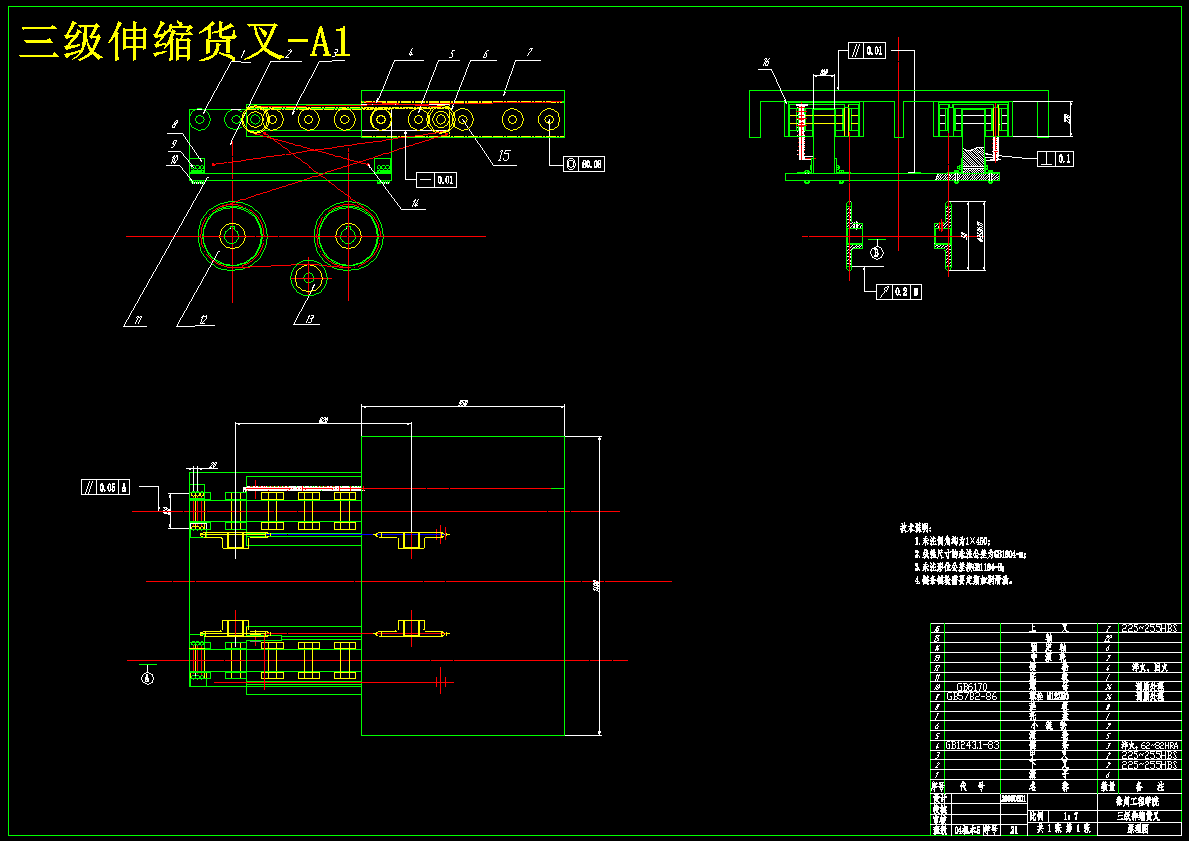Select the scale value 1:7 in the title block
The width and height of the screenshot is (1189, 841).
pos(1071,816)
